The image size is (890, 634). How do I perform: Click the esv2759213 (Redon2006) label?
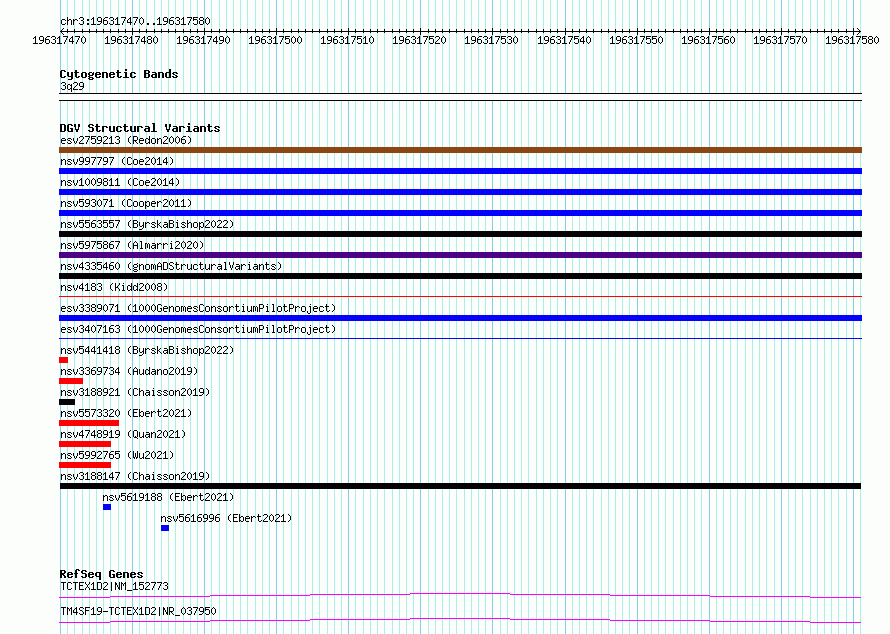point(126,140)
